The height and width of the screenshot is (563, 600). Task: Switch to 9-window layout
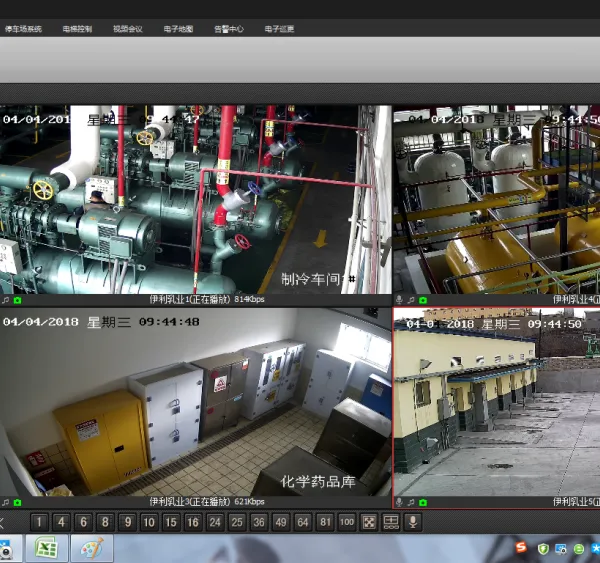point(127,522)
